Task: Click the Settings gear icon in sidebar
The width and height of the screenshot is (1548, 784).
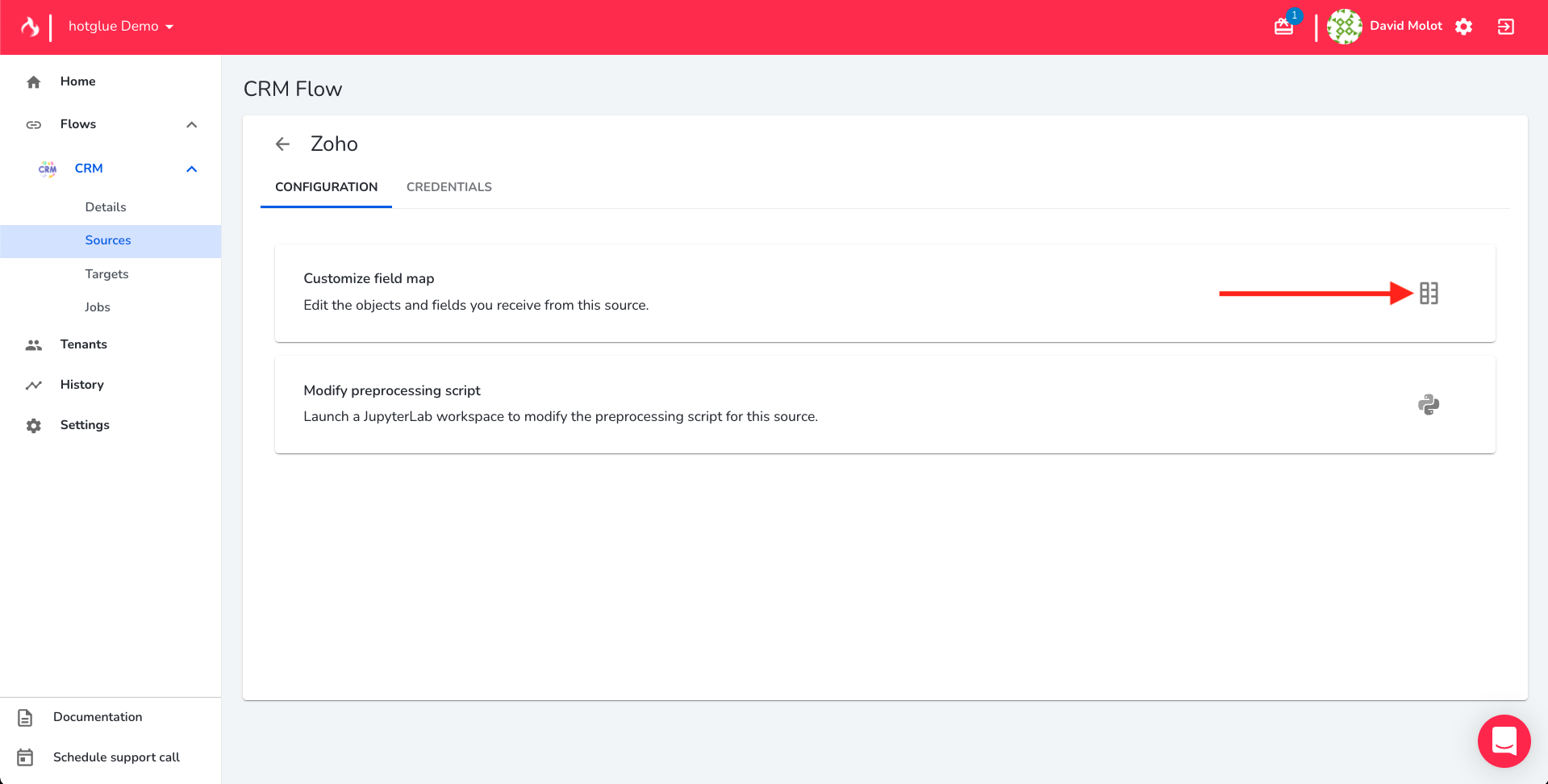Action: tap(33, 425)
